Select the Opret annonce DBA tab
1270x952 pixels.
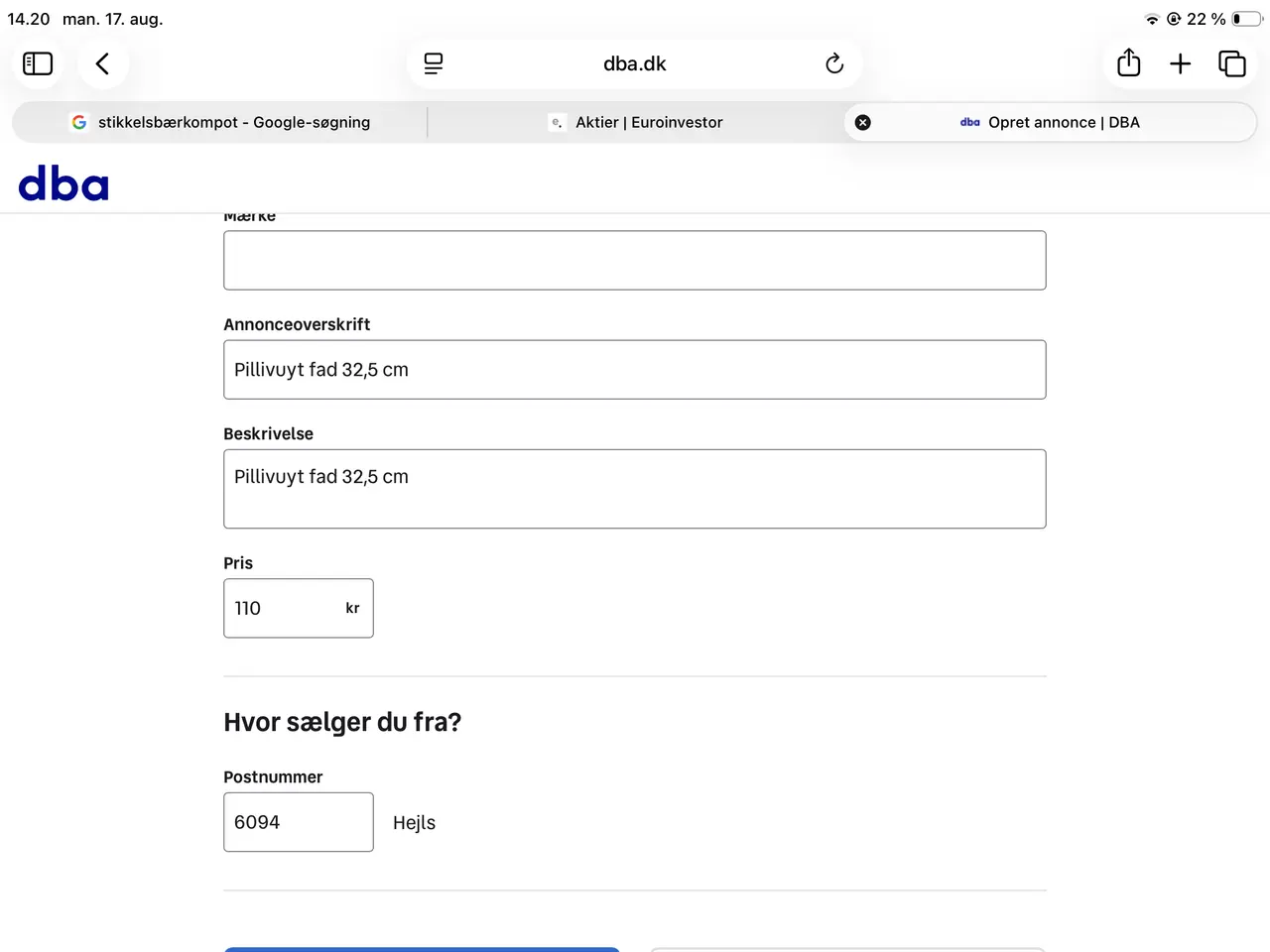[x=1051, y=122]
